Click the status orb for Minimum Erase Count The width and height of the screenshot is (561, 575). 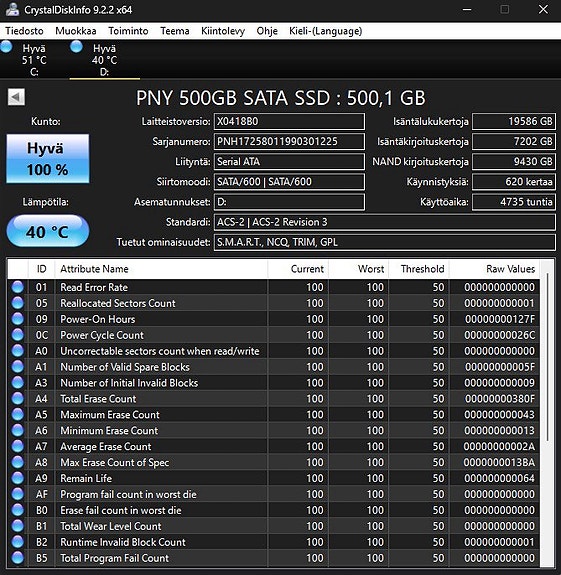pyautogui.click(x=18, y=431)
